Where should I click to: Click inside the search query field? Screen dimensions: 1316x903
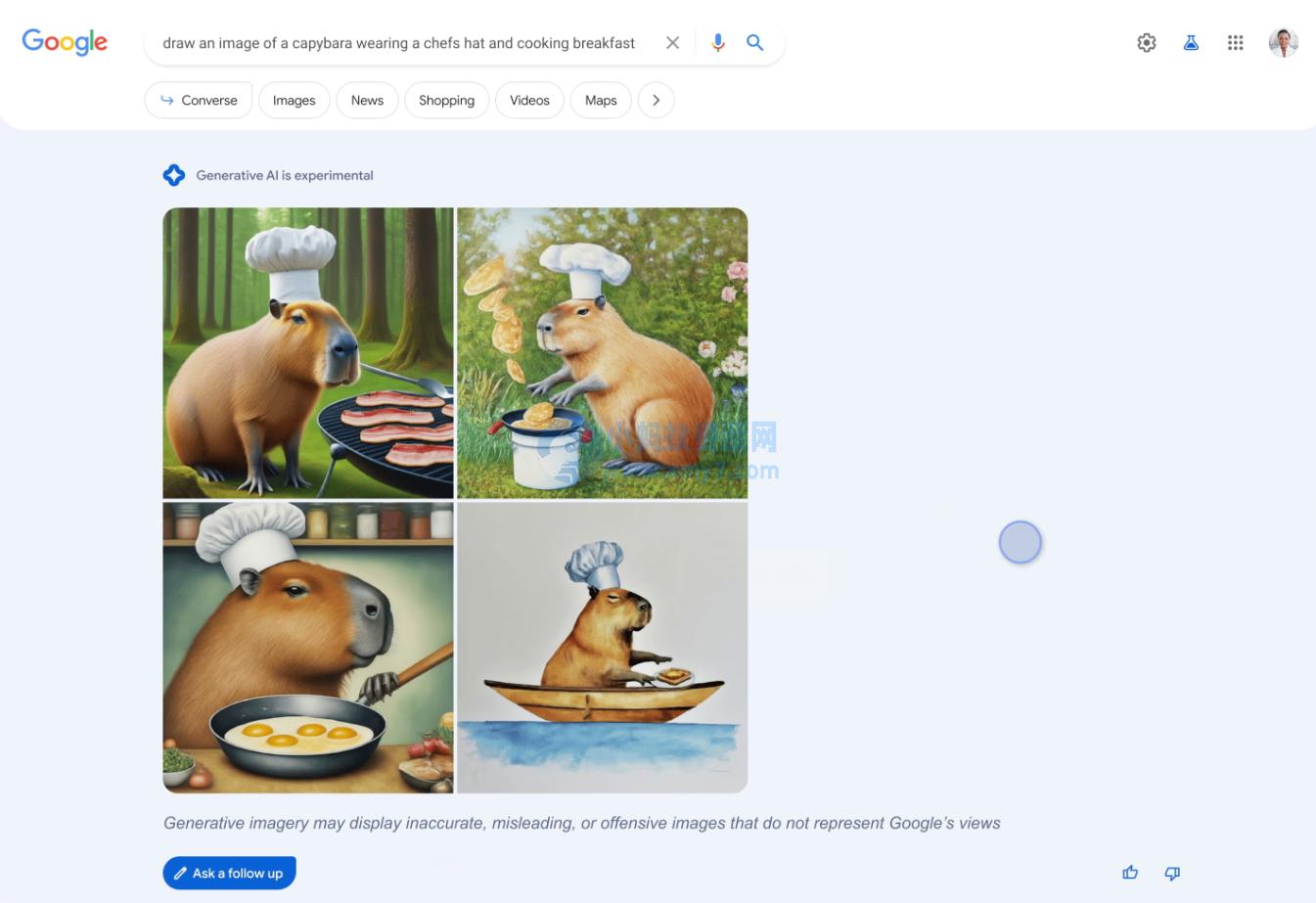(x=398, y=43)
